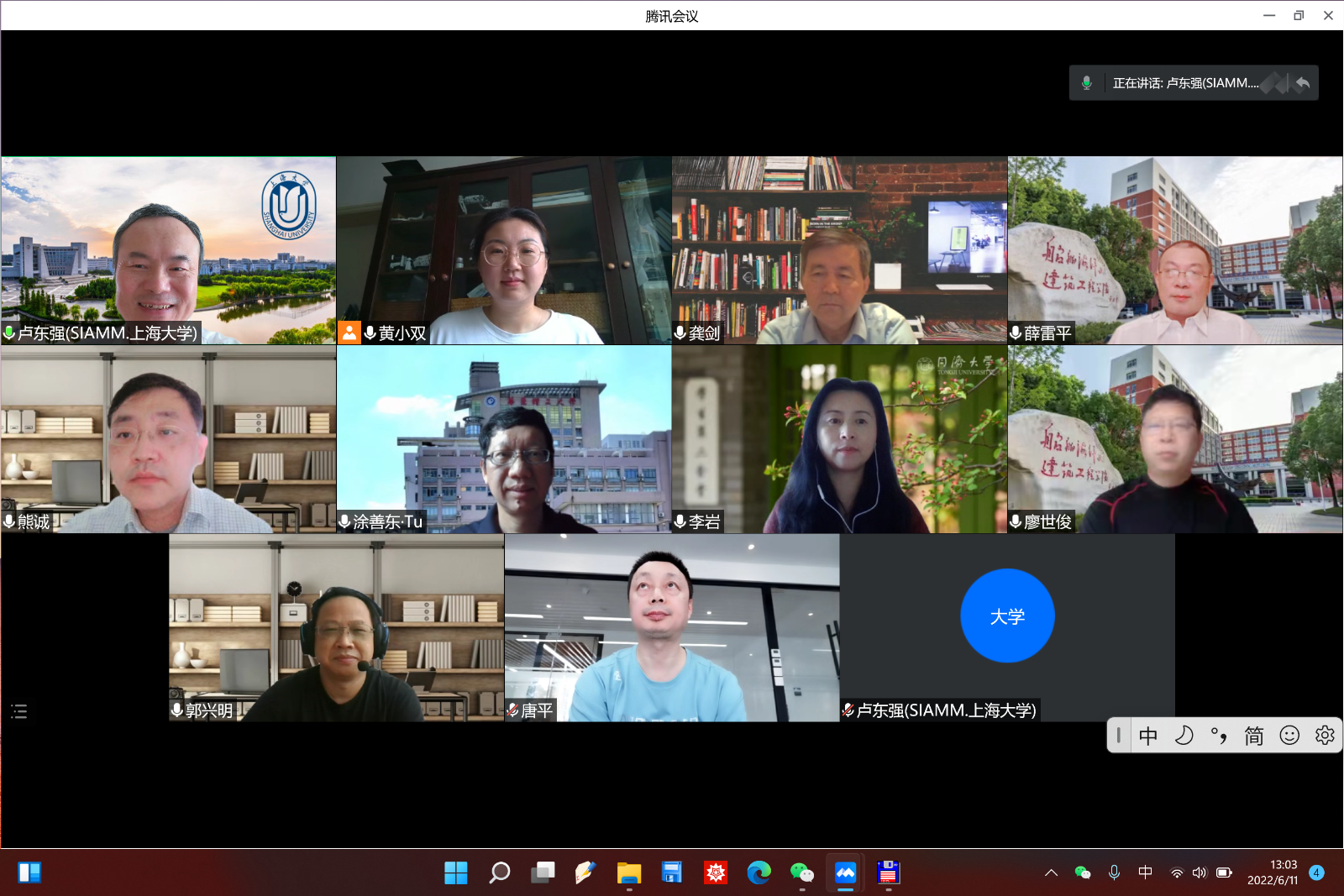
Task: Select 涂善东·Tu's video tile
Action: (x=504, y=439)
